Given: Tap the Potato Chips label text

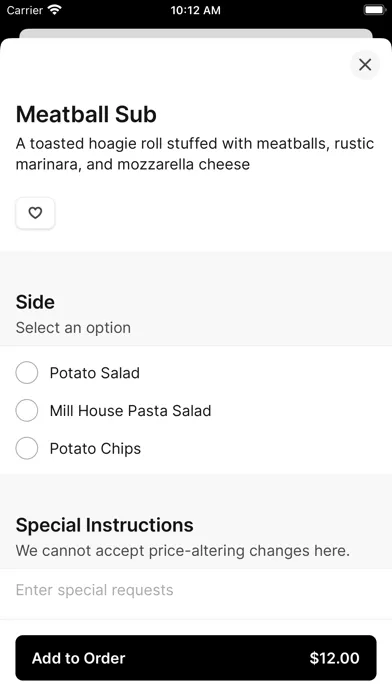Looking at the screenshot, I should coord(95,448).
